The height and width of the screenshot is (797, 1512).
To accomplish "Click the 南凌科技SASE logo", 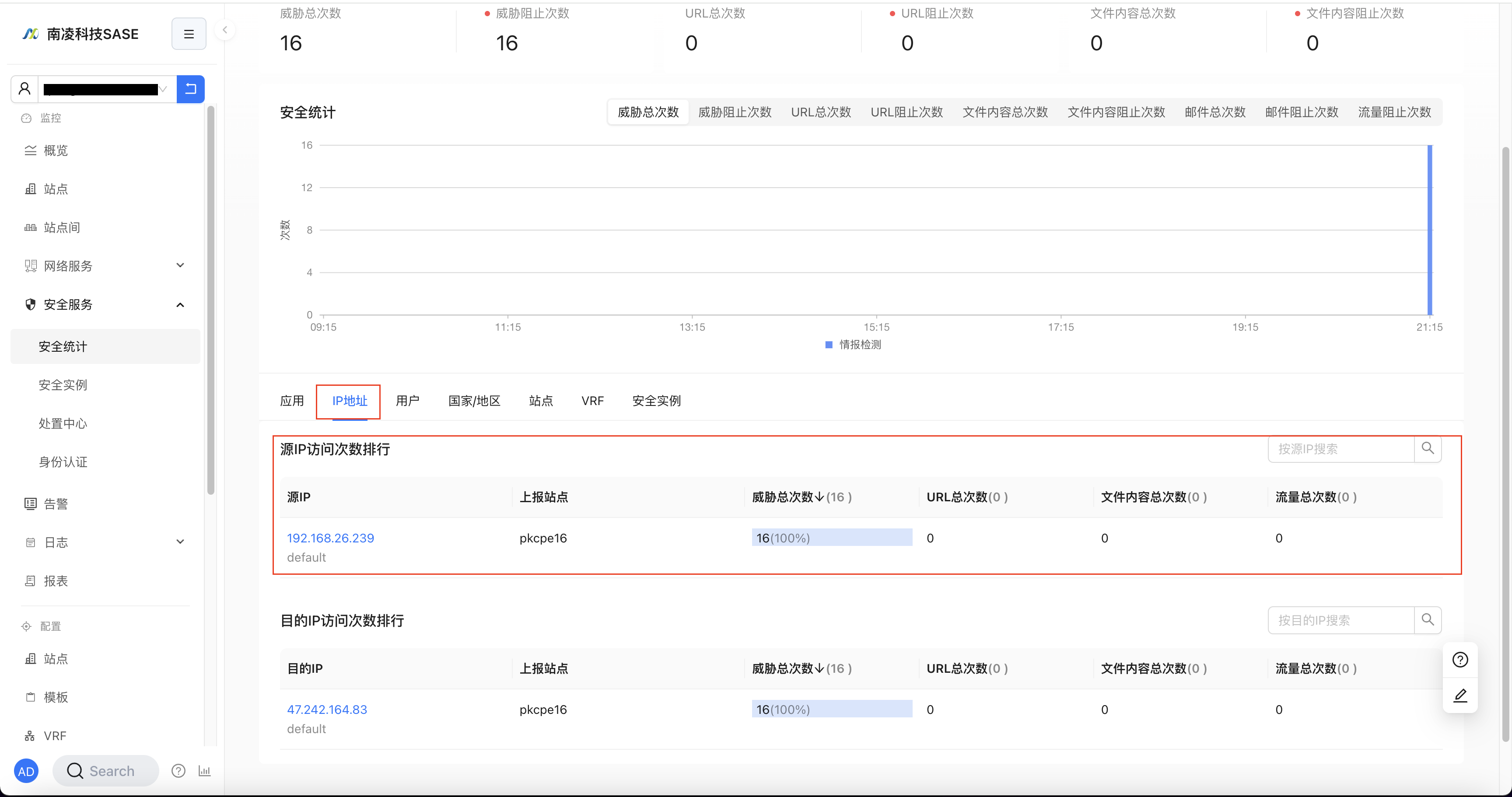I will coord(80,34).
